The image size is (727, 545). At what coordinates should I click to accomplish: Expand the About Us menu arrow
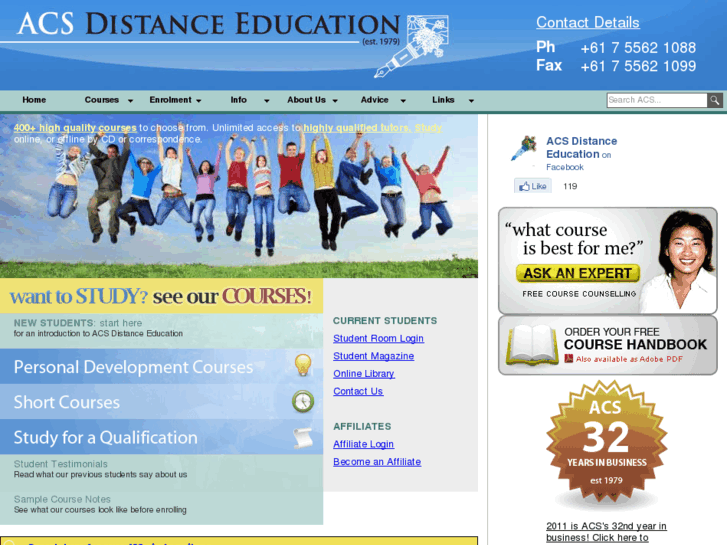(x=335, y=101)
